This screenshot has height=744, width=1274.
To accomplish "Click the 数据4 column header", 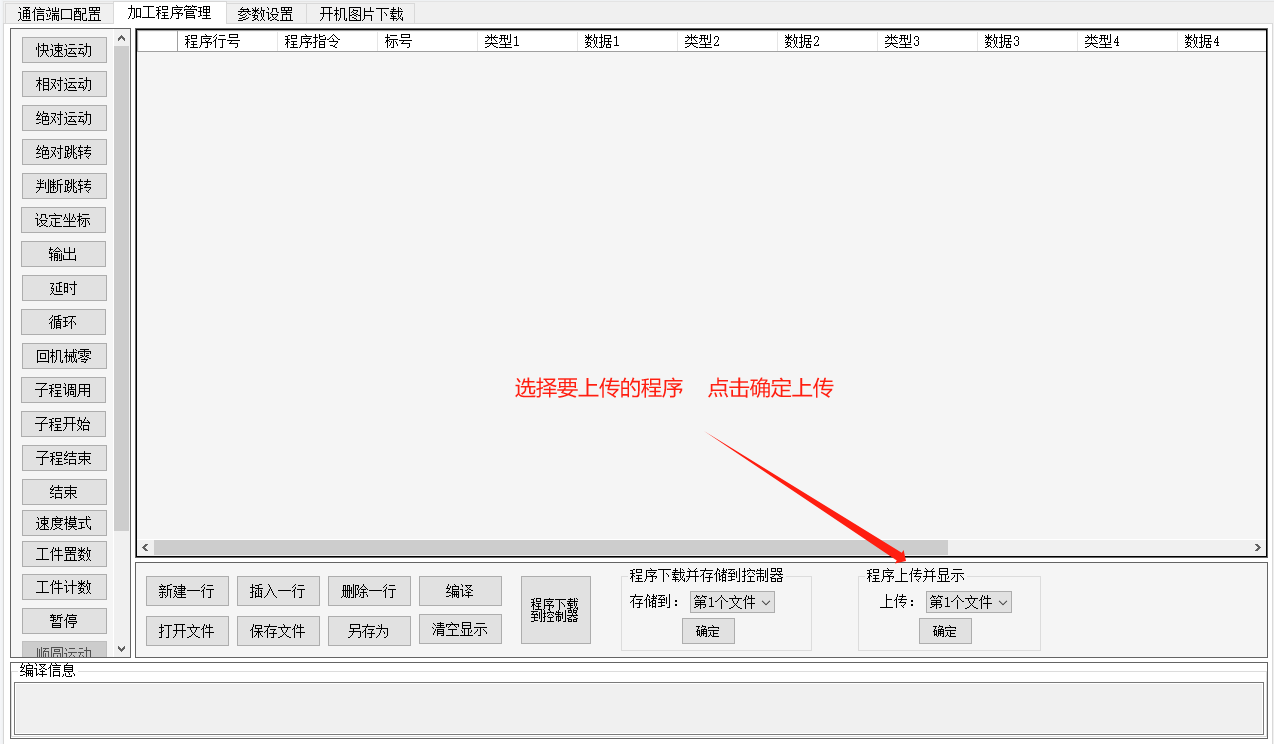I will point(1221,41).
